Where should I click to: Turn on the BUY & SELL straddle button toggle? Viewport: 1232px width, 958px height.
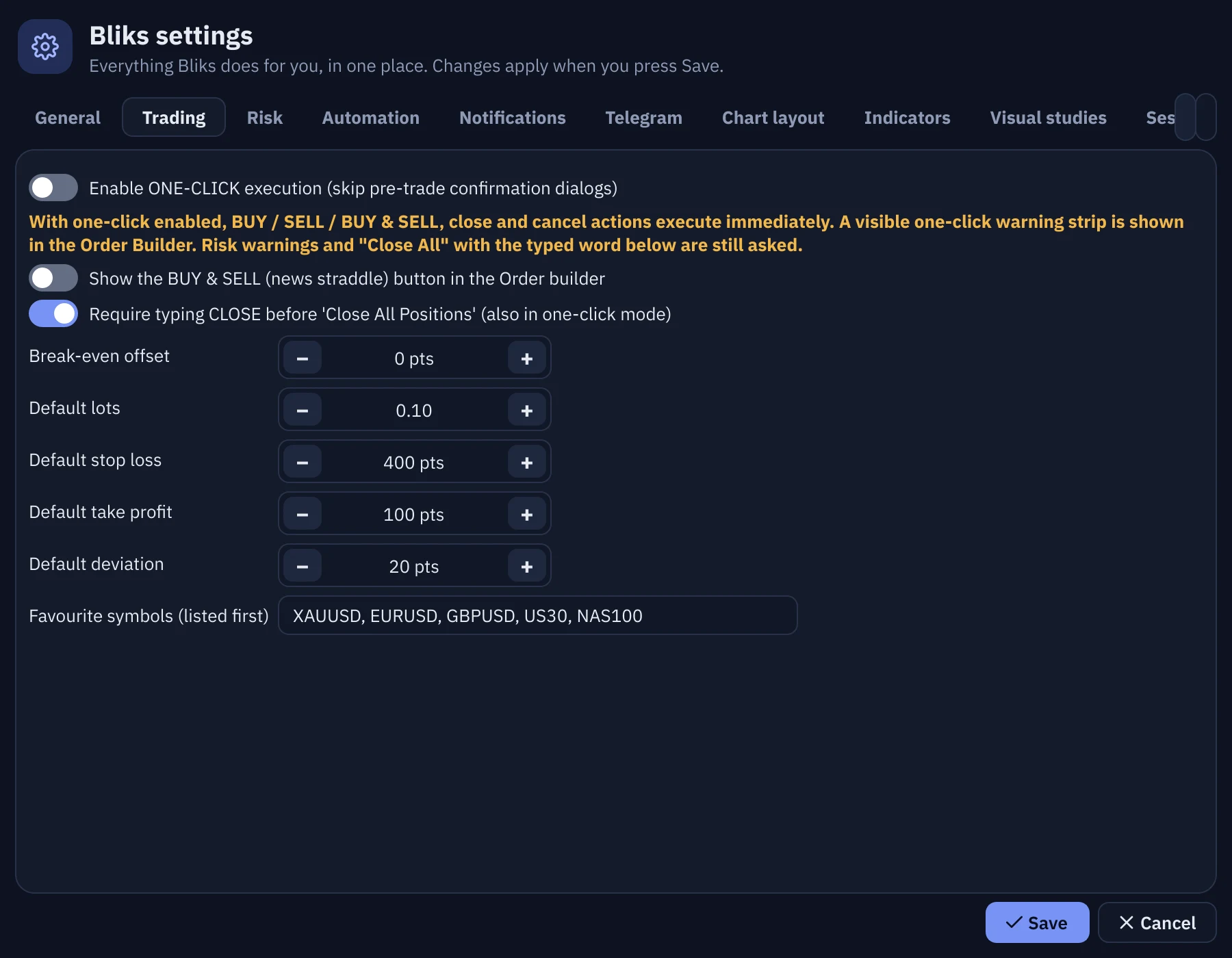53,278
